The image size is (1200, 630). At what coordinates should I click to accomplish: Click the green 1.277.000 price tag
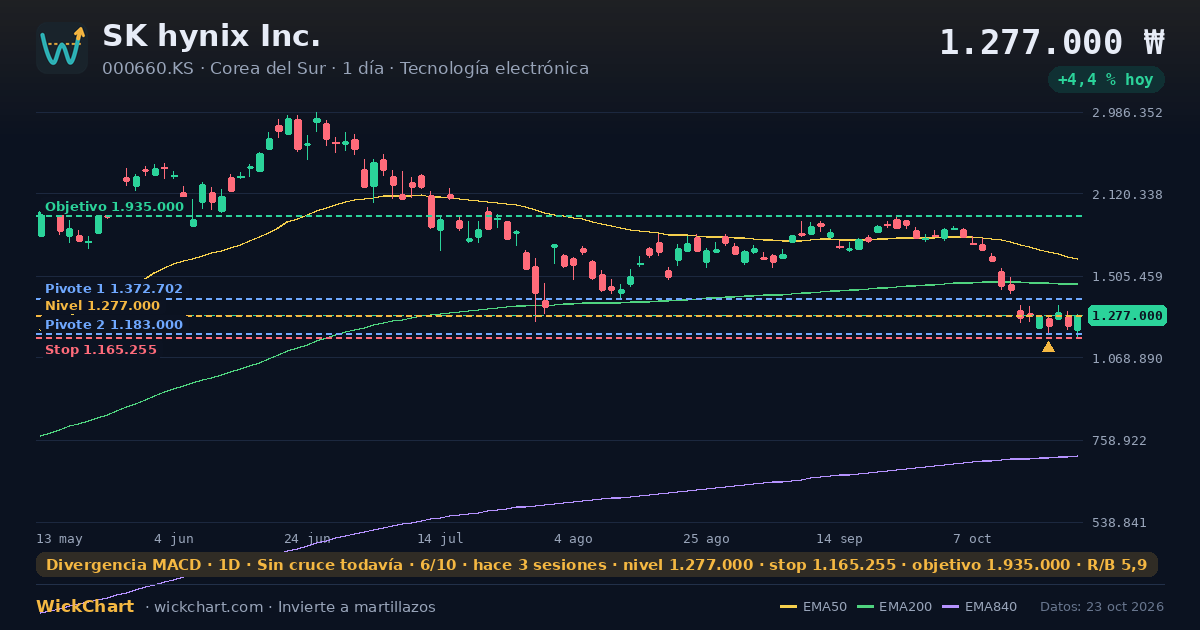(1128, 316)
